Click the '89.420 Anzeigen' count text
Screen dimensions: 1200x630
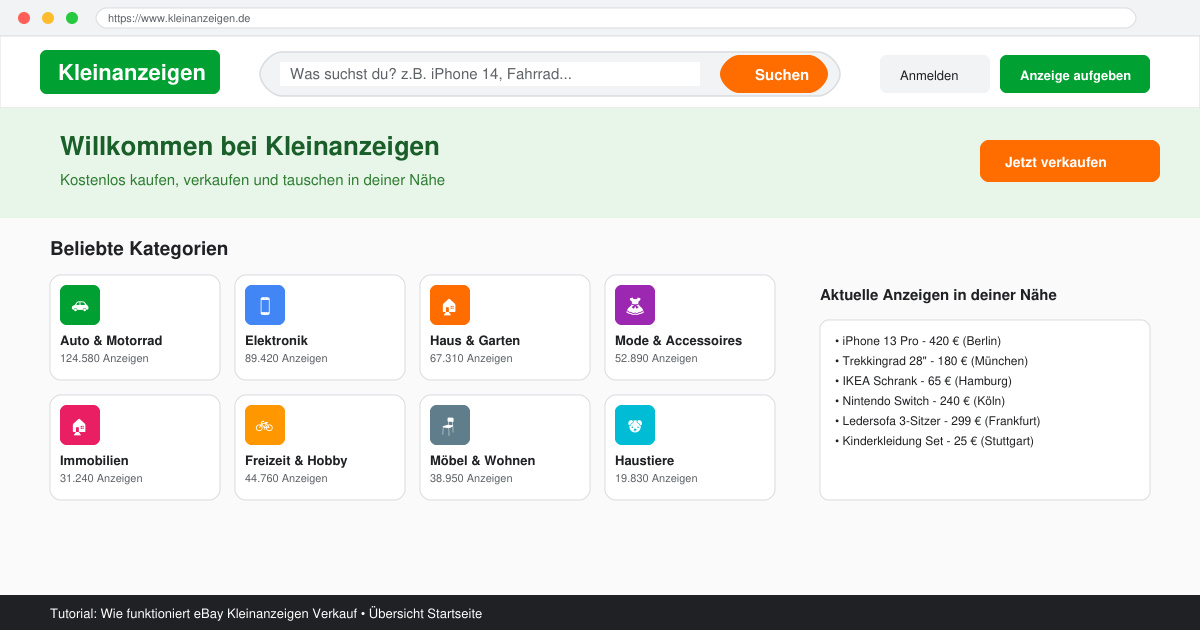(286, 358)
